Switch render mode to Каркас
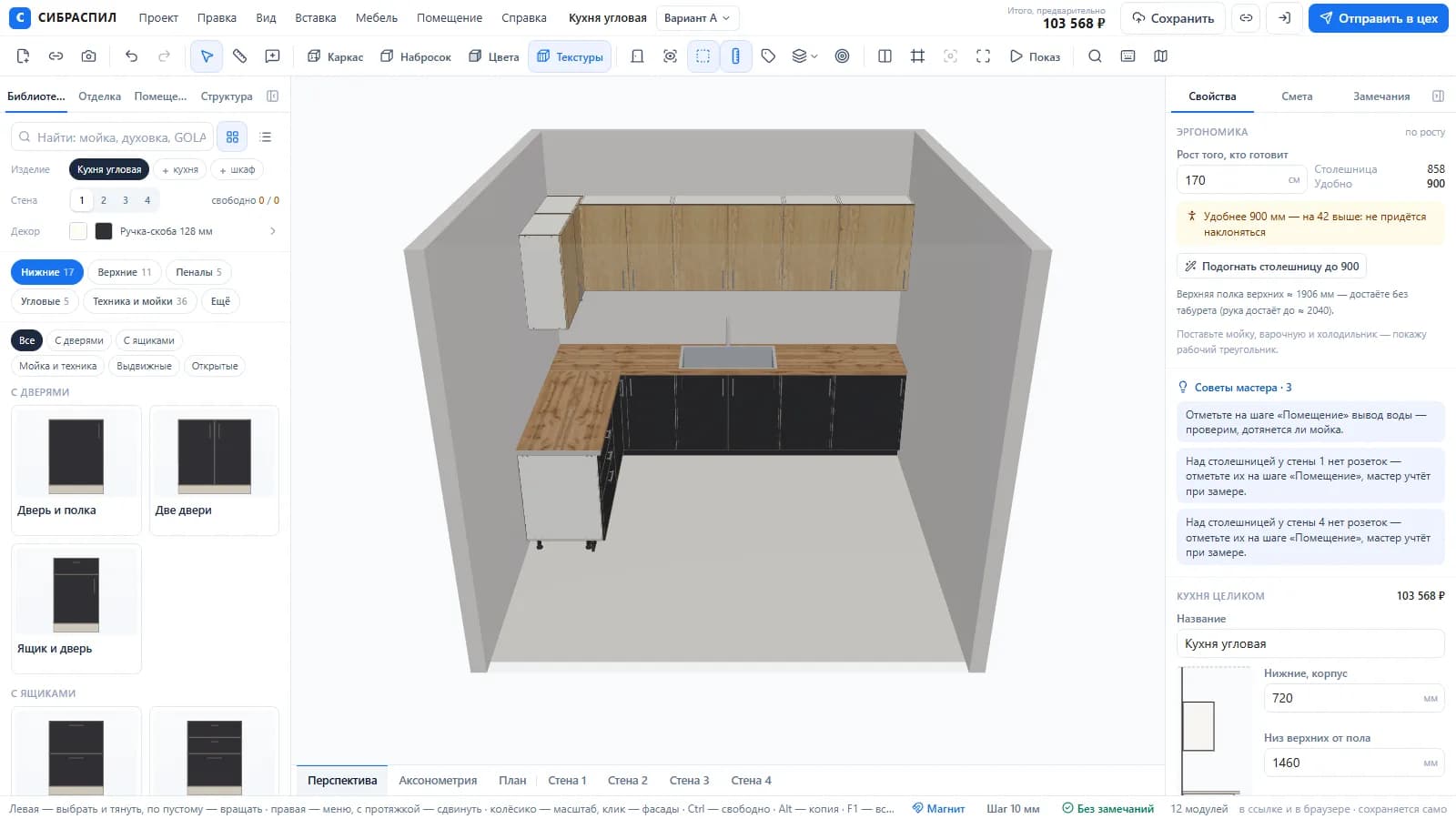The image size is (1456, 819). click(x=335, y=56)
